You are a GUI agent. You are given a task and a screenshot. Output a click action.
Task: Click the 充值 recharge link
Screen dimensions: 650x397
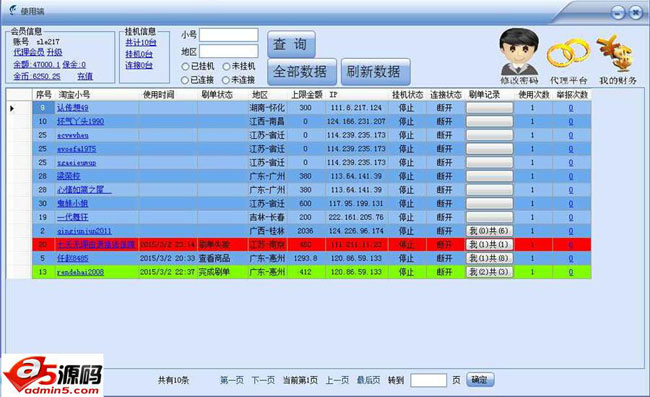[85, 76]
